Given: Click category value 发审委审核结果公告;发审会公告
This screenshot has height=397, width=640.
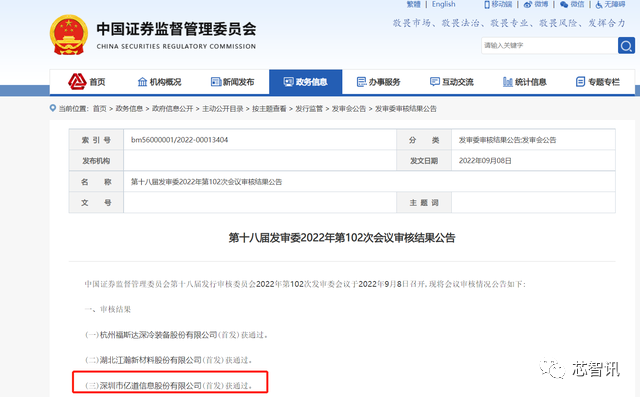Looking at the screenshot, I should coord(507,140).
